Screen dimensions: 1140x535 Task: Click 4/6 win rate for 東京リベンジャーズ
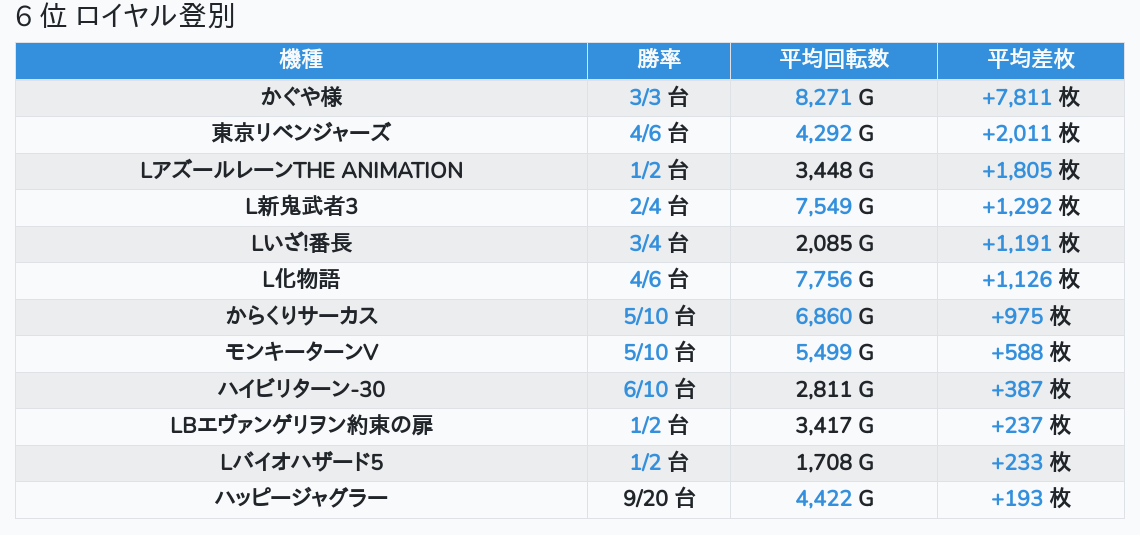[646, 134]
